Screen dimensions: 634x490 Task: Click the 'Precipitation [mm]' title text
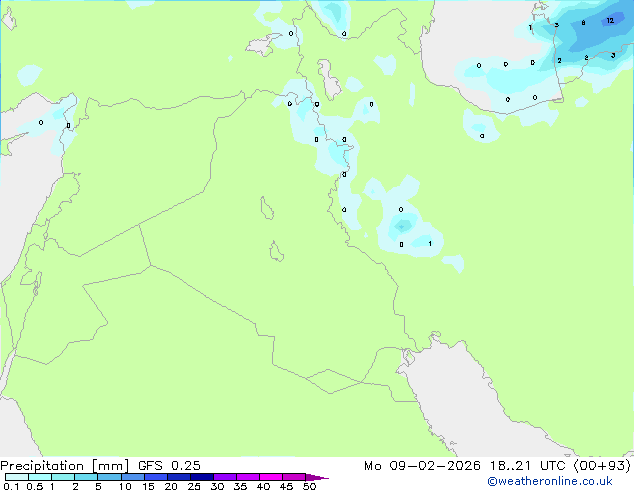pyautogui.click(x=64, y=466)
